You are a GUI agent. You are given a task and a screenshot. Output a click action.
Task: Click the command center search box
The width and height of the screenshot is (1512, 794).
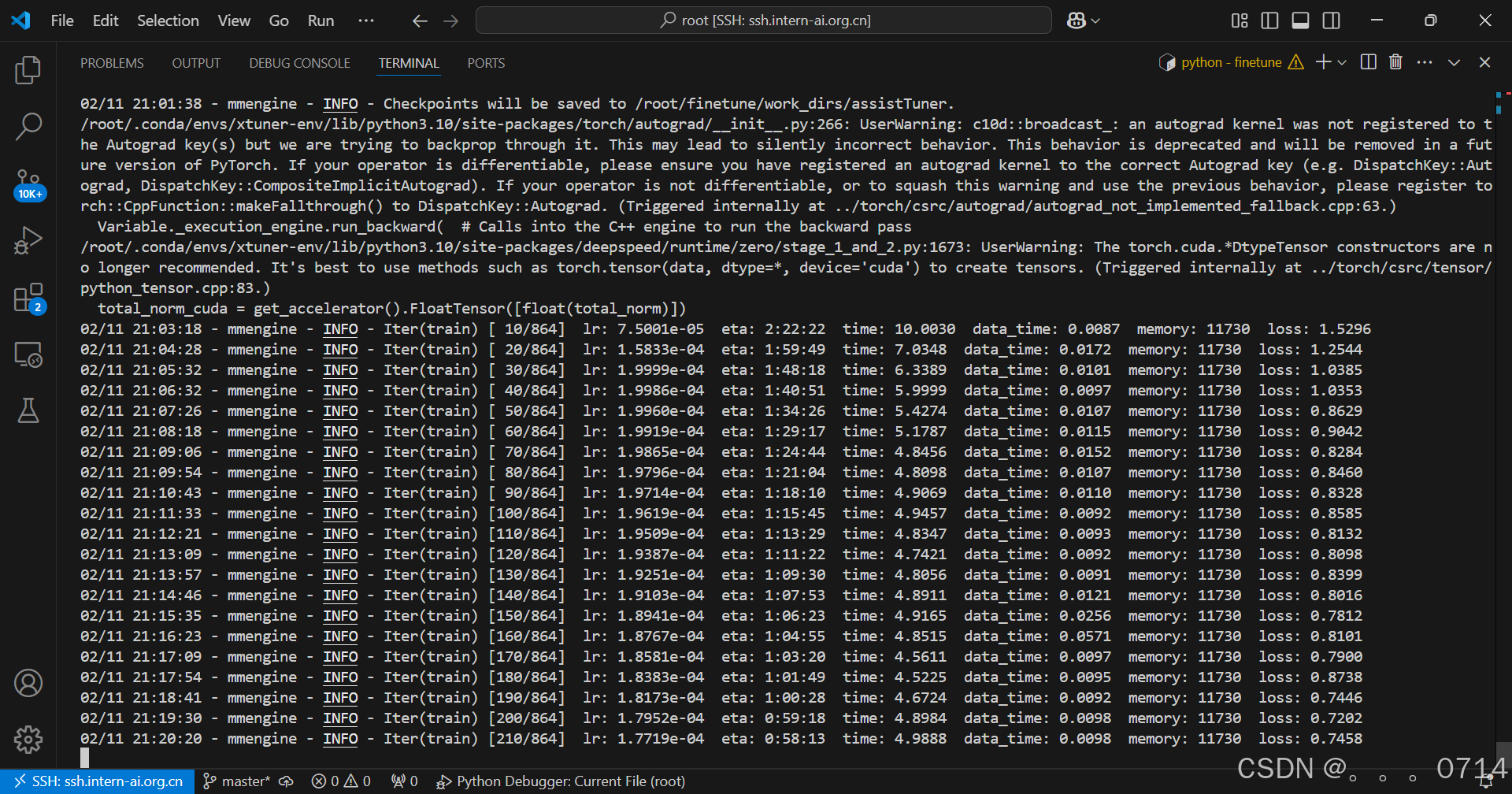point(763,20)
